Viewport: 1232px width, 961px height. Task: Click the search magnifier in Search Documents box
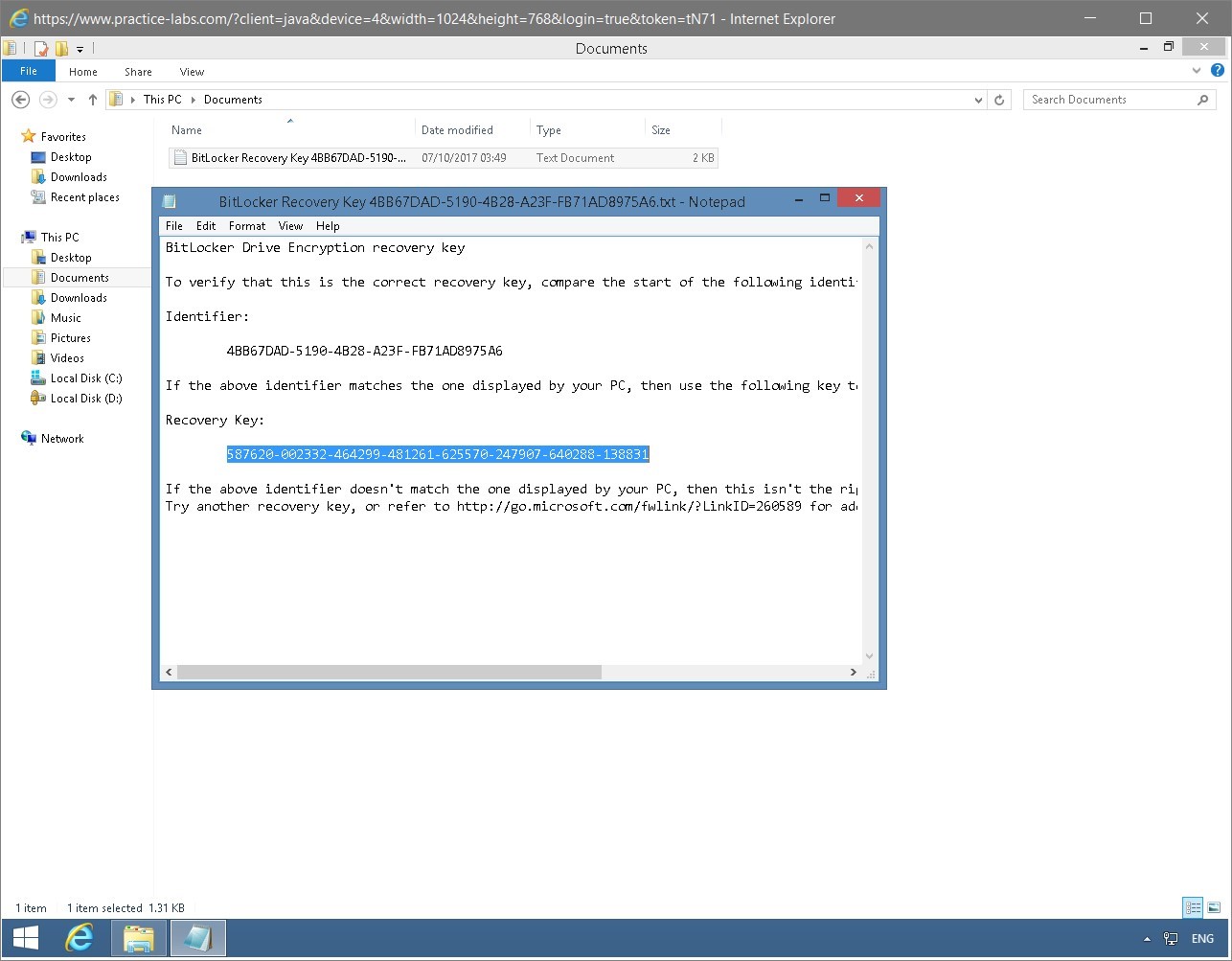coord(1203,99)
